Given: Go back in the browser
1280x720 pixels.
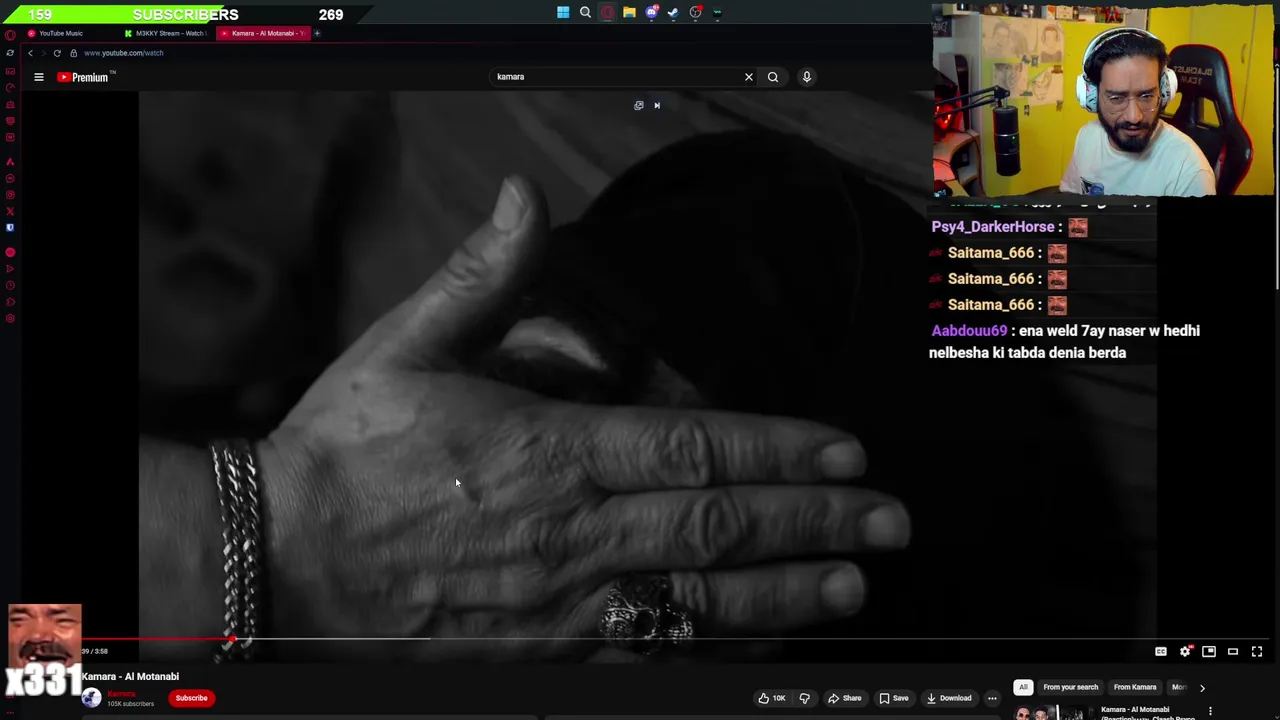Looking at the screenshot, I should (30, 53).
